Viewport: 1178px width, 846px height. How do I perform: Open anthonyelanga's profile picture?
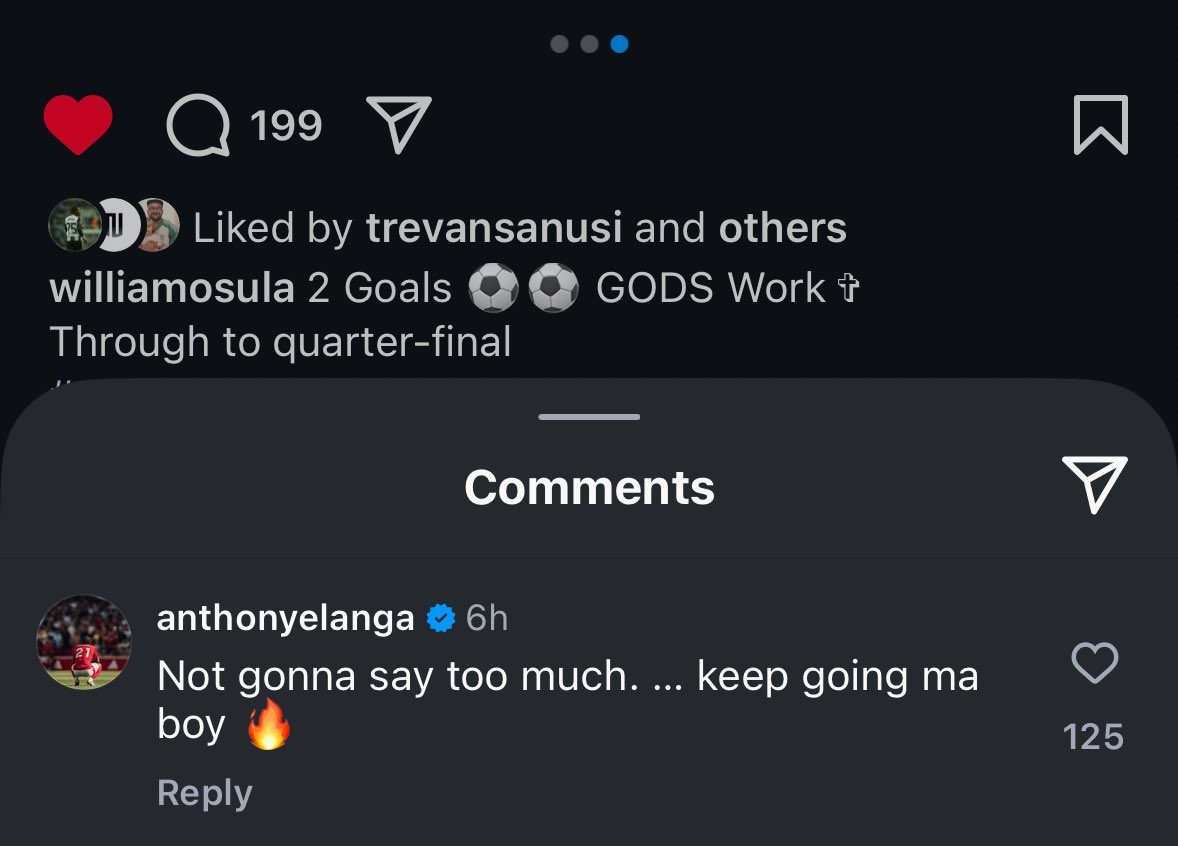(x=84, y=642)
